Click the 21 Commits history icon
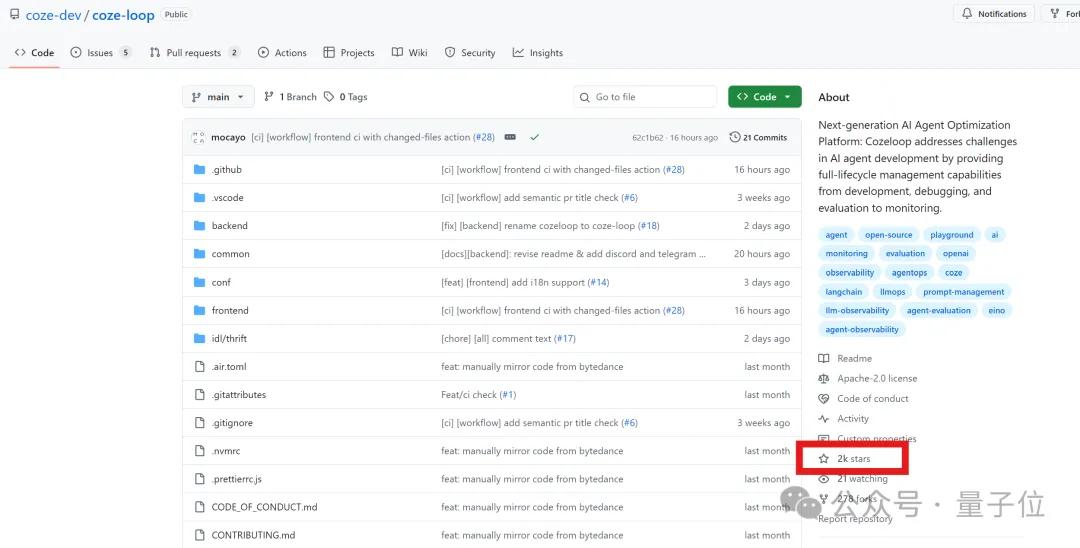Screen dimensions: 1080x548 click(x=735, y=137)
